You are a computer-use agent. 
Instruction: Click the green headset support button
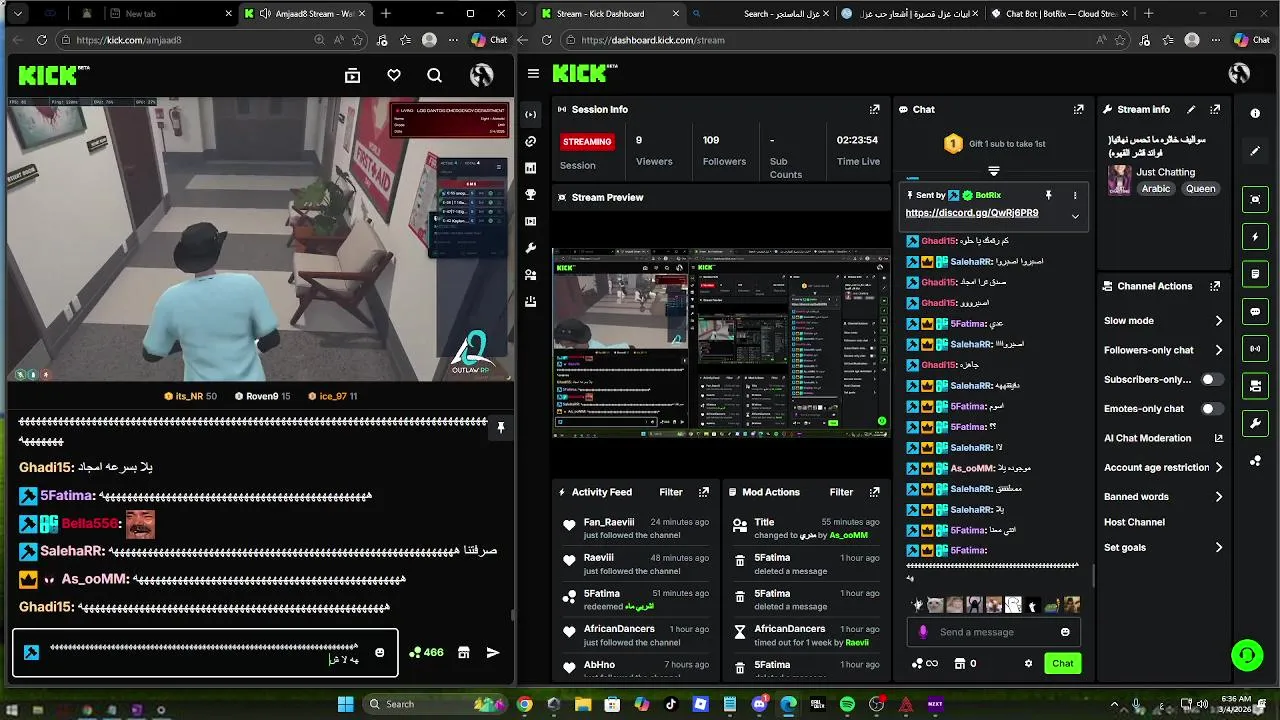pyautogui.click(x=1247, y=656)
